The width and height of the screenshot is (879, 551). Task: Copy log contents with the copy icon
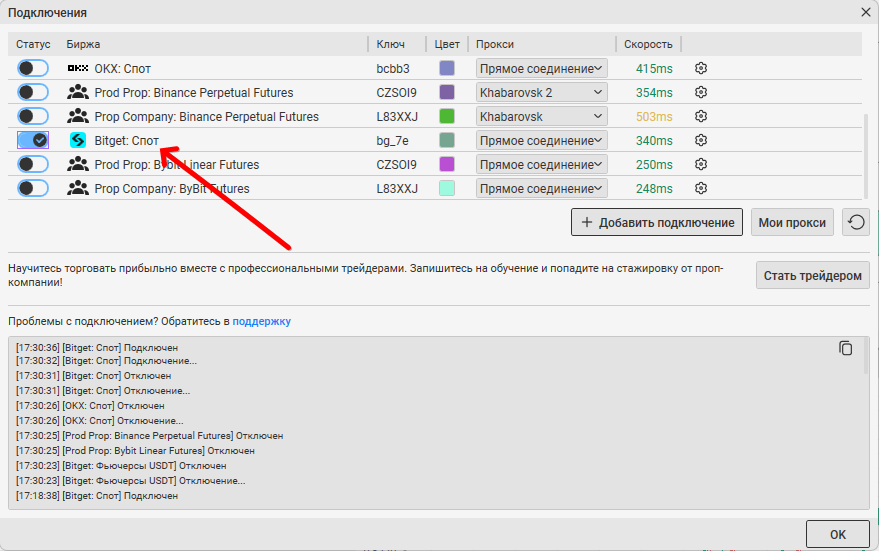click(846, 348)
